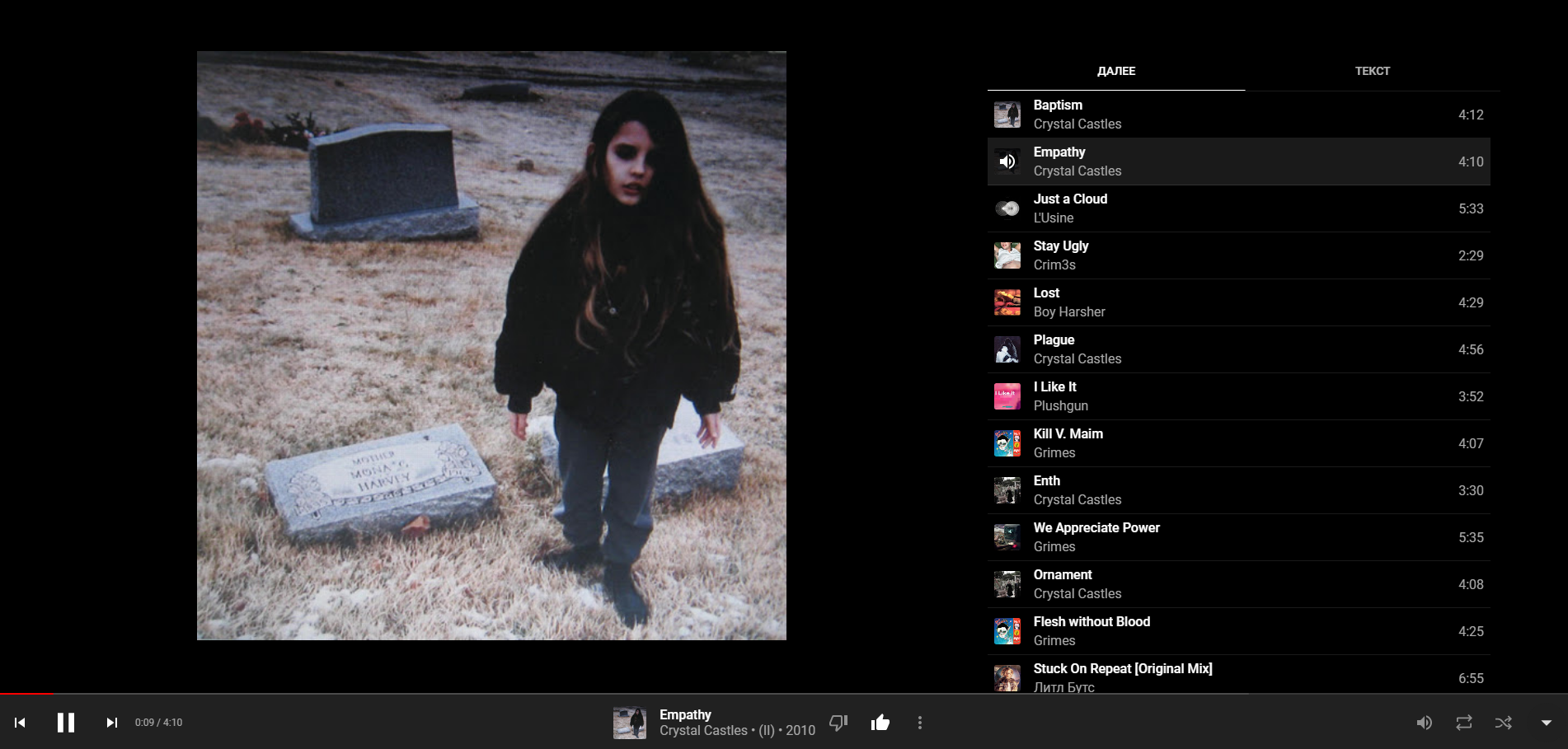The image size is (1568, 749).
Task: Click the Empathy title in player bar
Action: point(685,714)
